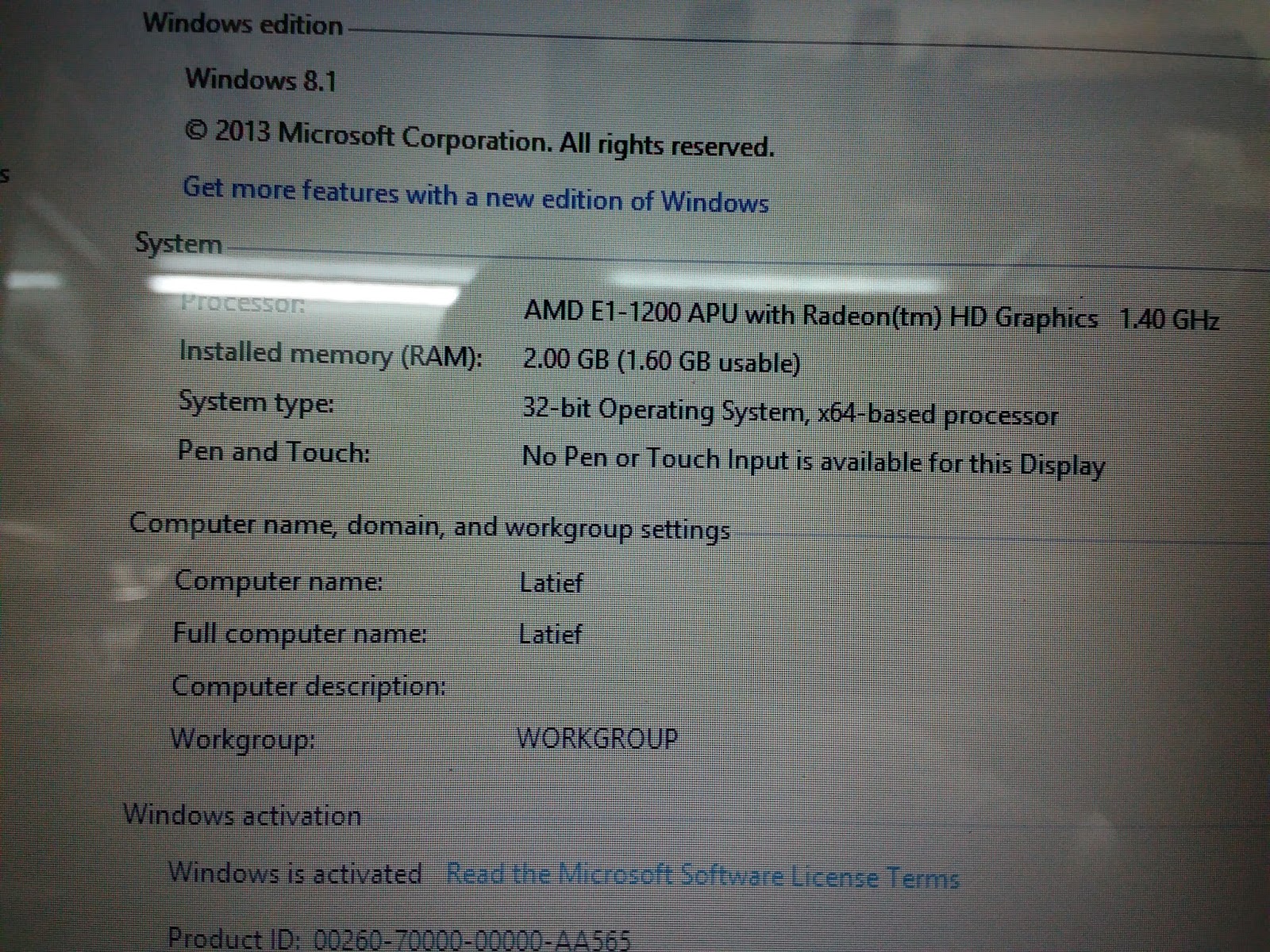Click the "System type:" label
The image size is (1270, 952).
256,402
